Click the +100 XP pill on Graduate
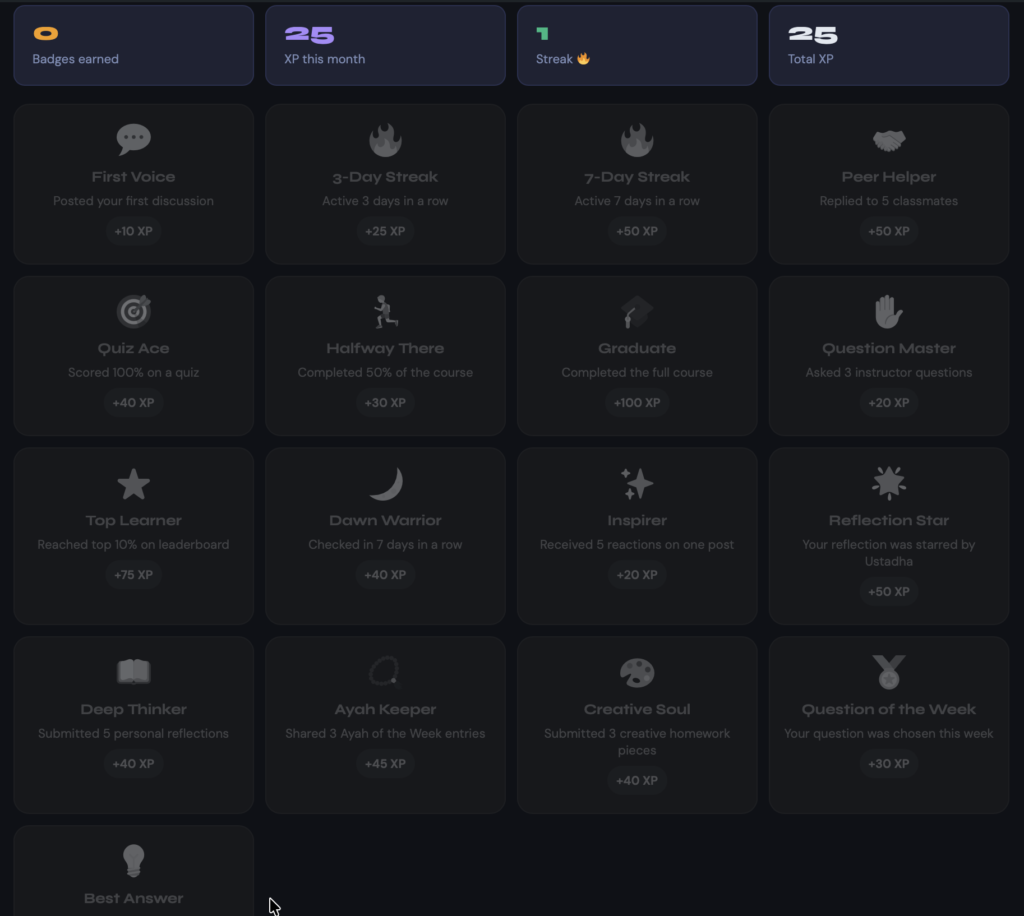Screen dimensions: 1024x916 637,403
